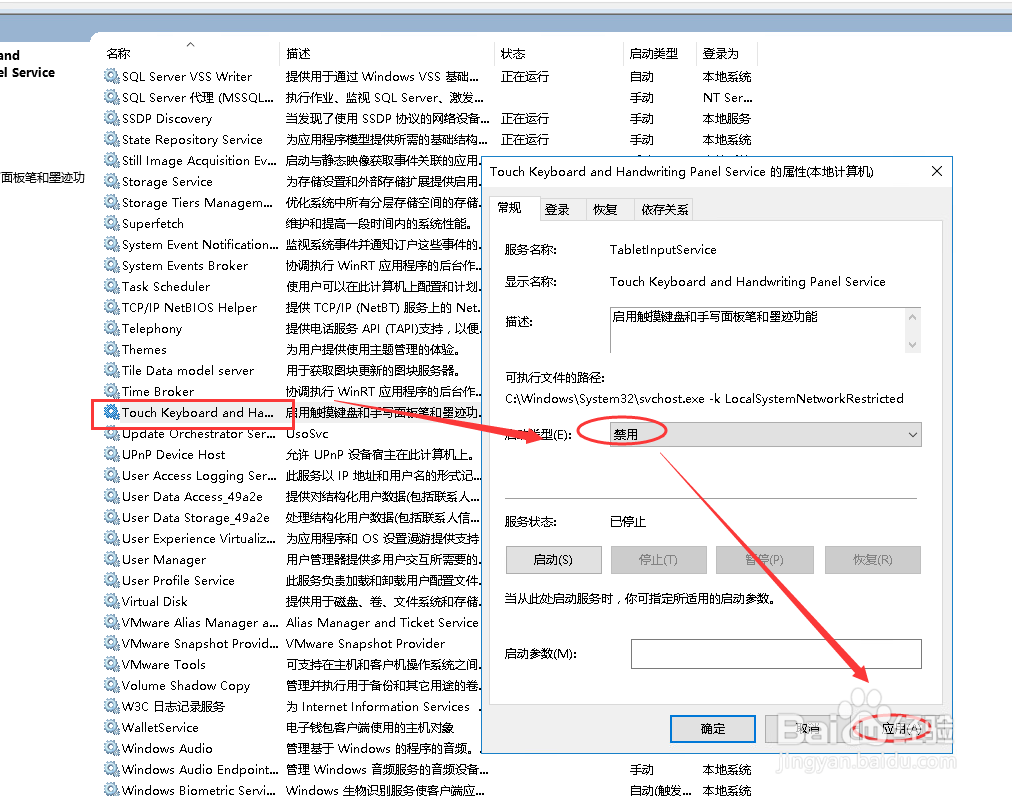Image resolution: width=1012 pixels, height=796 pixels.
Task: Click the 取消 button in properties dialog
Action: pyautogui.click(x=807, y=729)
